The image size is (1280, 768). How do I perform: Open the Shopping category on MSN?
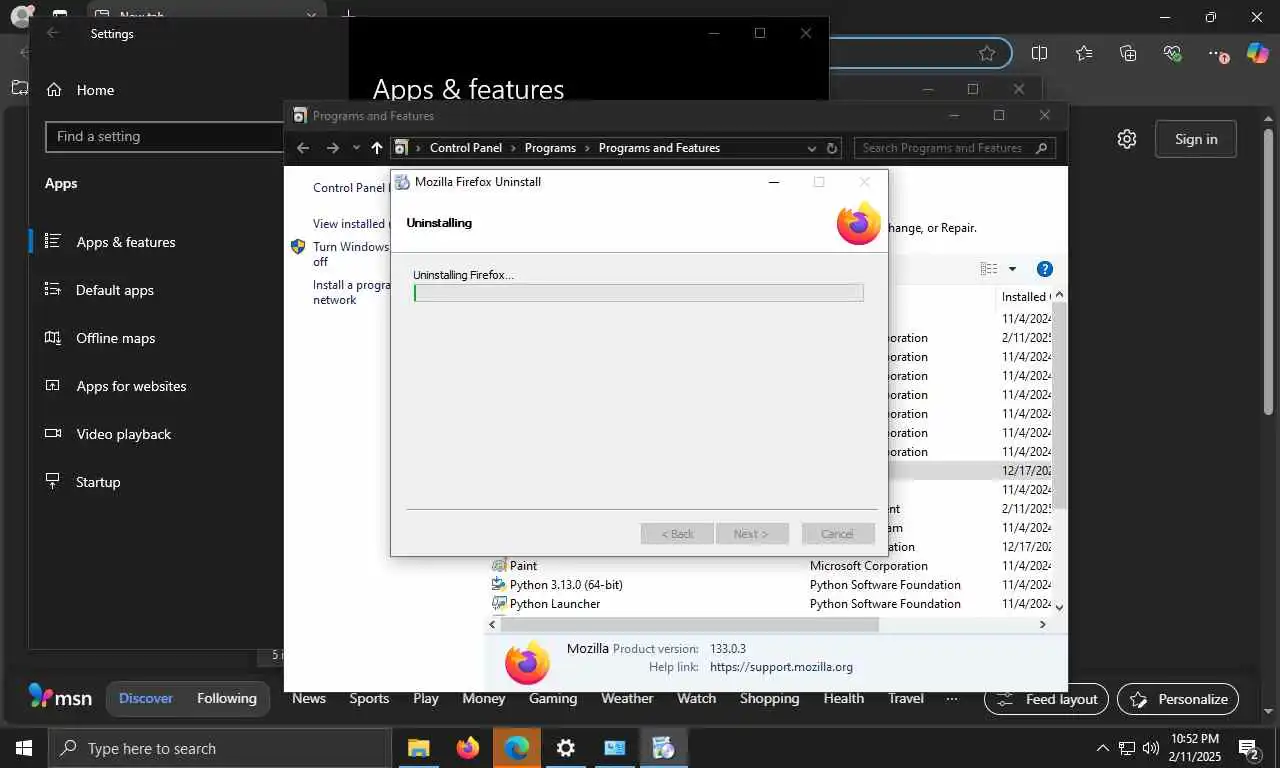[x=769, y=698]
